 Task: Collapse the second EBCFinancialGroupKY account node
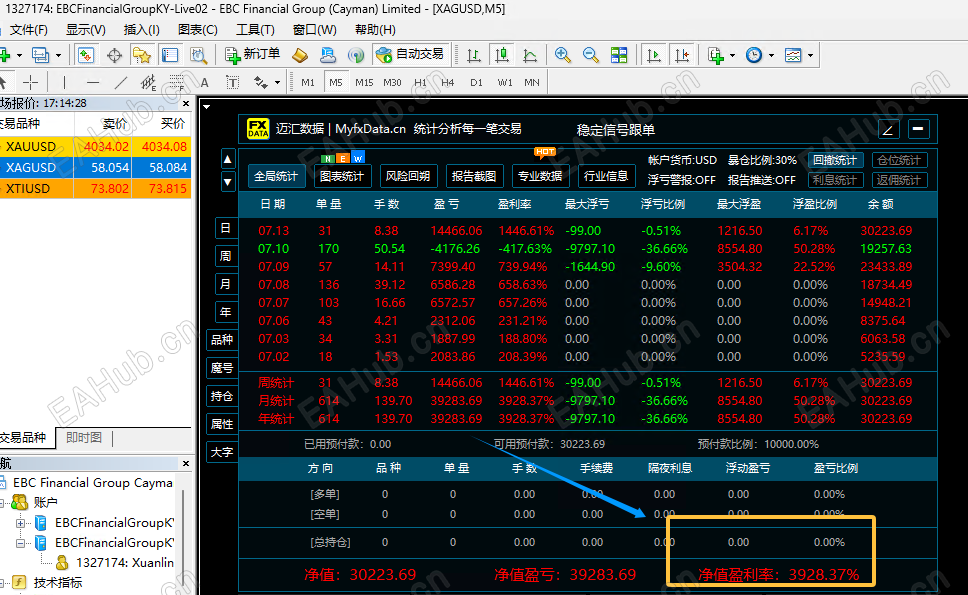click(20, 543)
